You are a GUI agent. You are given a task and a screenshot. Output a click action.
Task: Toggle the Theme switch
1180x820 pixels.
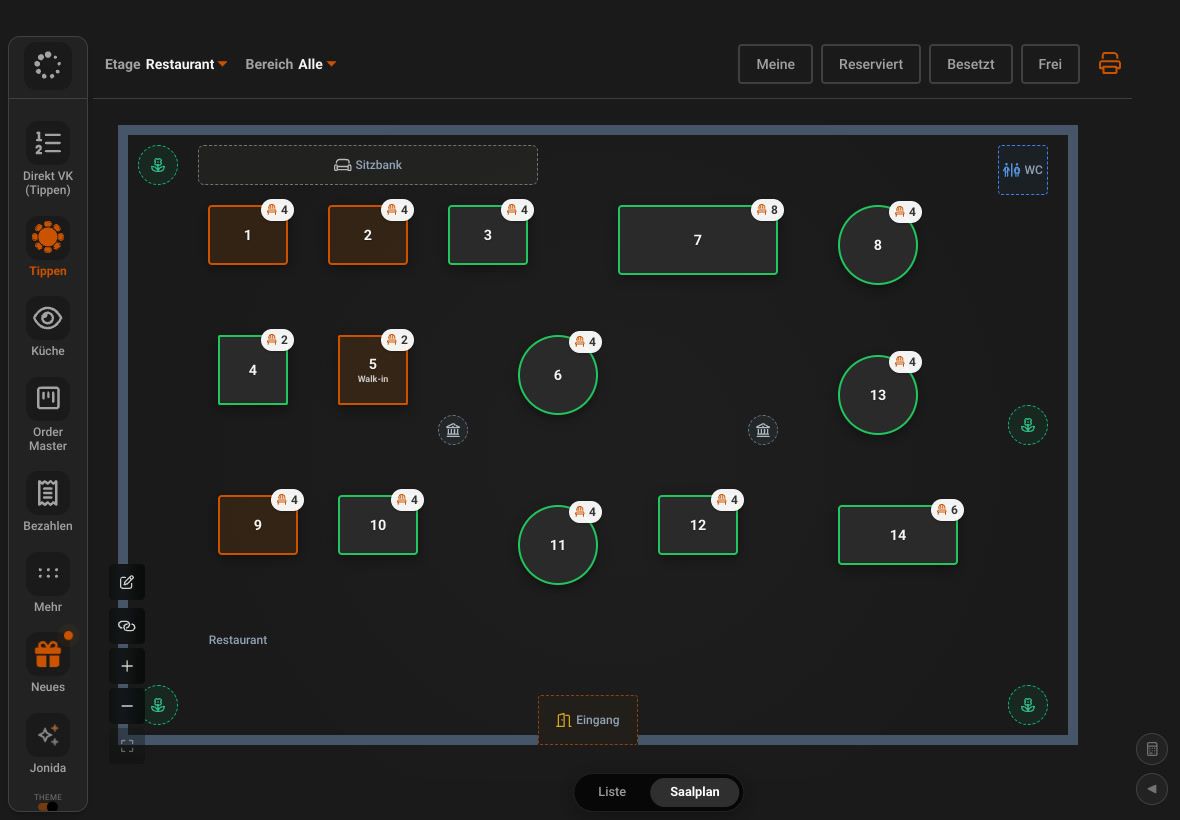tap(47, 806)
